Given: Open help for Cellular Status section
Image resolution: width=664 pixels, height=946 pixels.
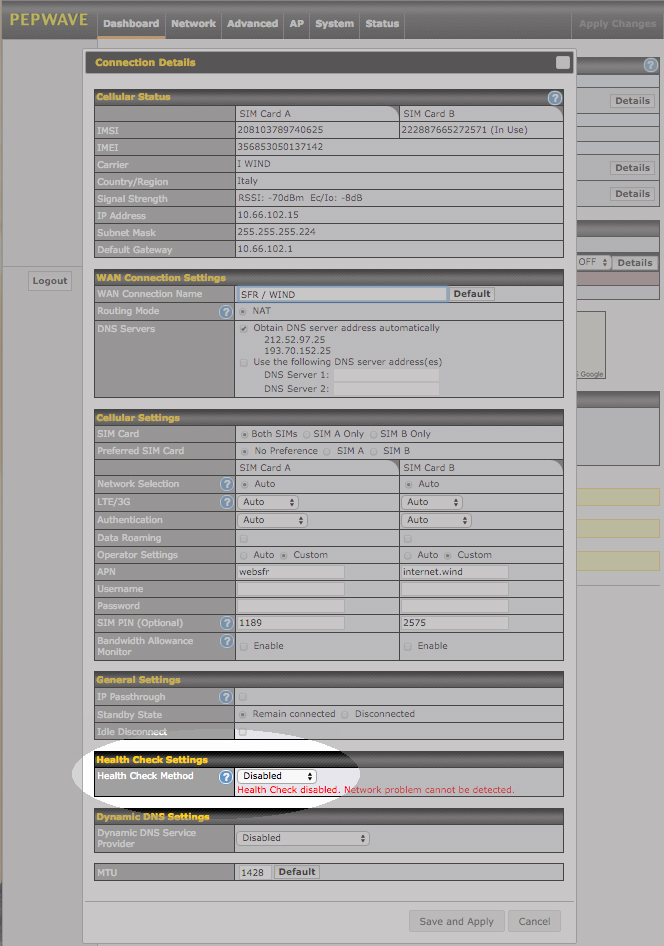Looking at the screenshot, I should tap(555, 98).
